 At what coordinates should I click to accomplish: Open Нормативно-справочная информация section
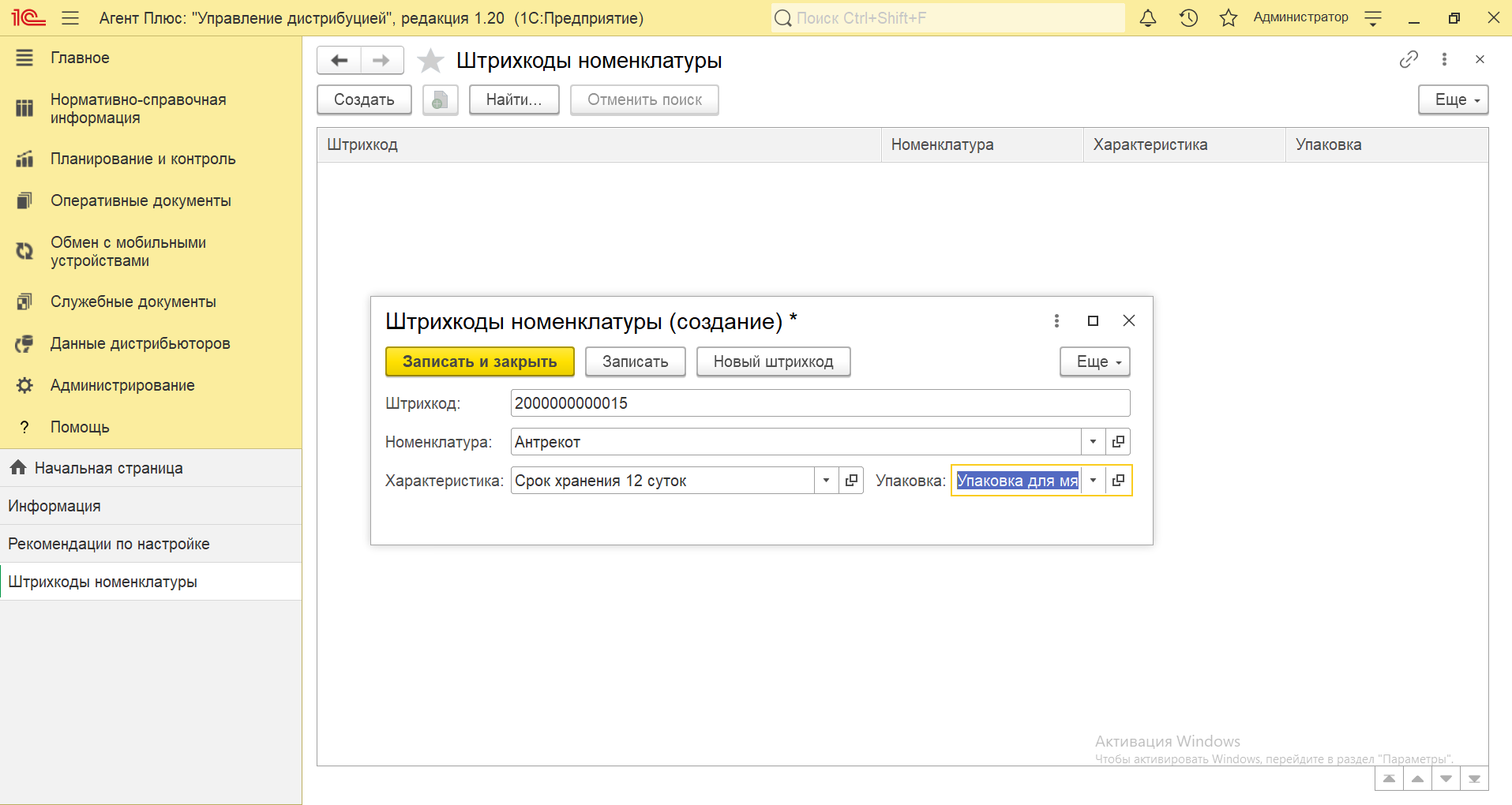click(x=138, y=109)
